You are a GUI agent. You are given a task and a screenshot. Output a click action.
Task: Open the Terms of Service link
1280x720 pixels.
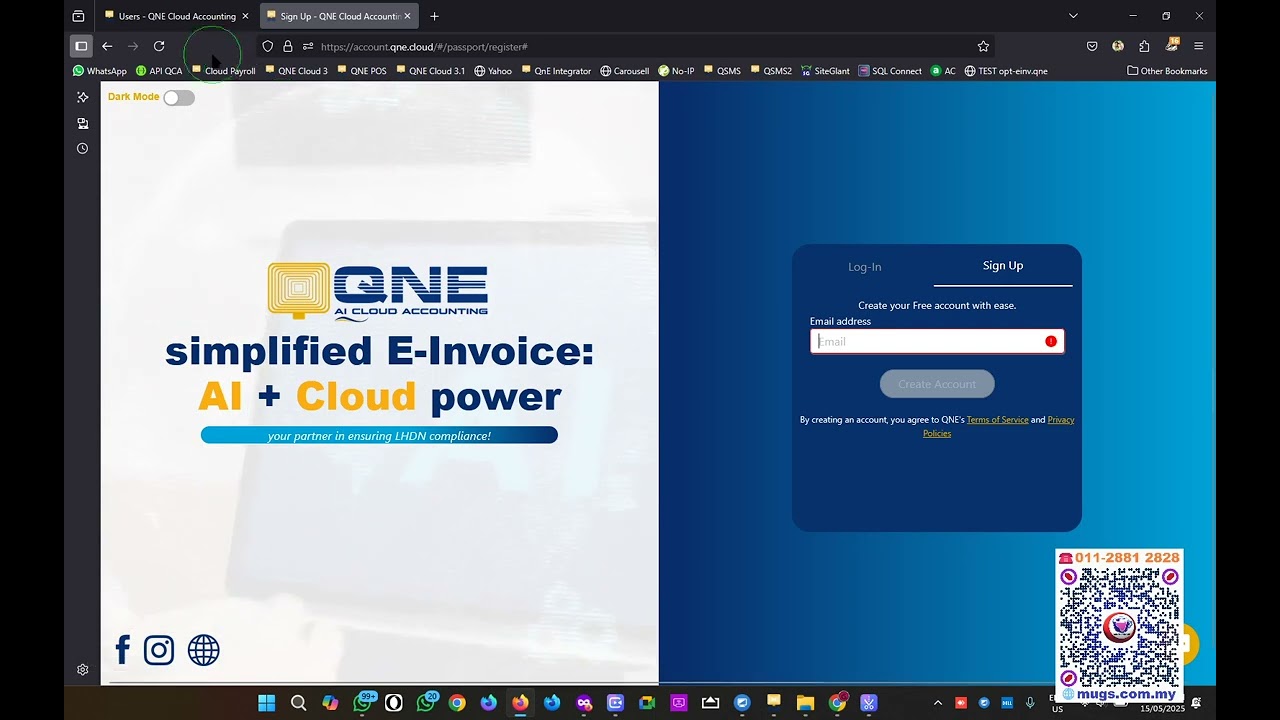(997, 420)
